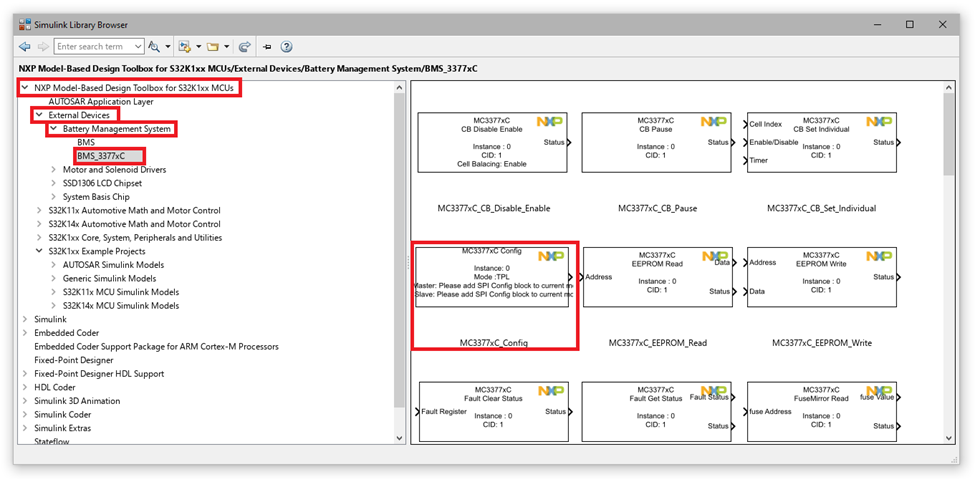The image size is (975, 482).
Task: Select the BMS tree item
Action: (x=86, y=142)
